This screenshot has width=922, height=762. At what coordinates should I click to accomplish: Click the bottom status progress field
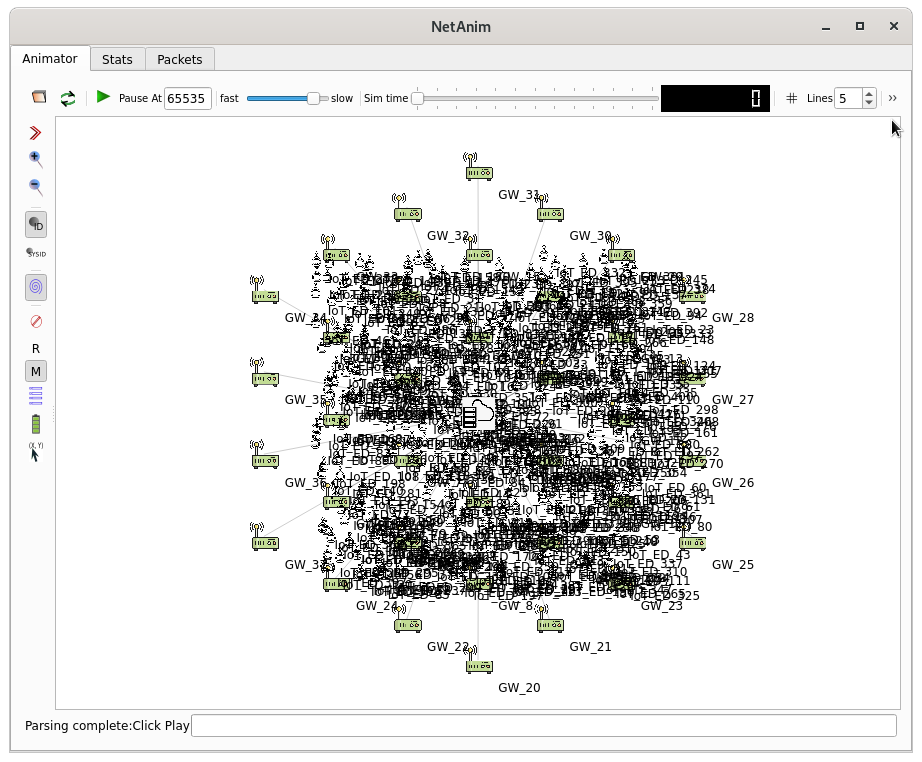point(544,725)
